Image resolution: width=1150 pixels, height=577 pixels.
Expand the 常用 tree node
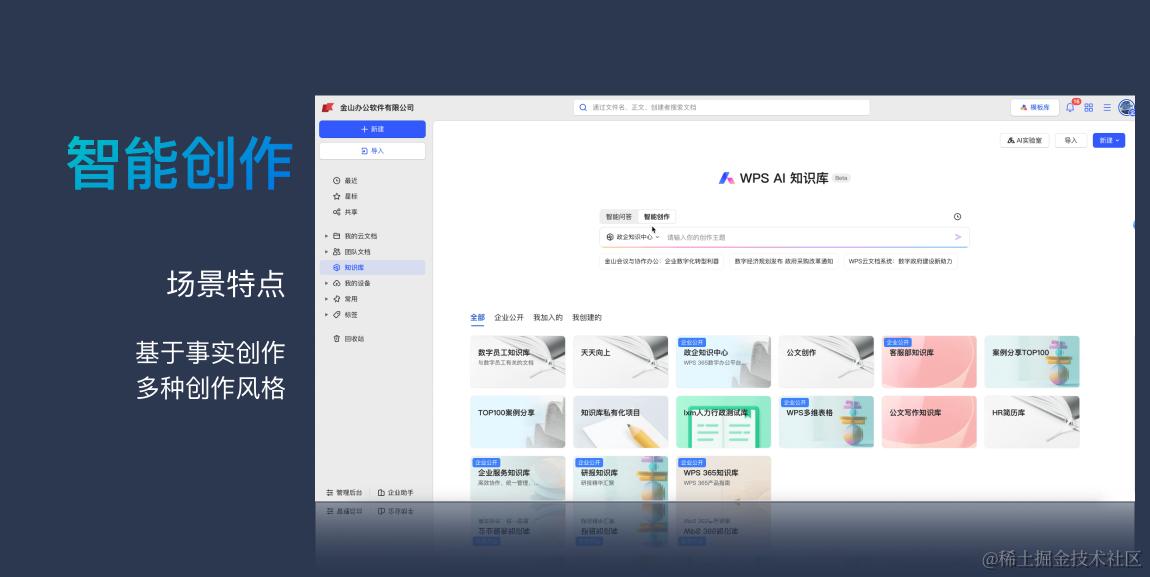tap(326, 299)
